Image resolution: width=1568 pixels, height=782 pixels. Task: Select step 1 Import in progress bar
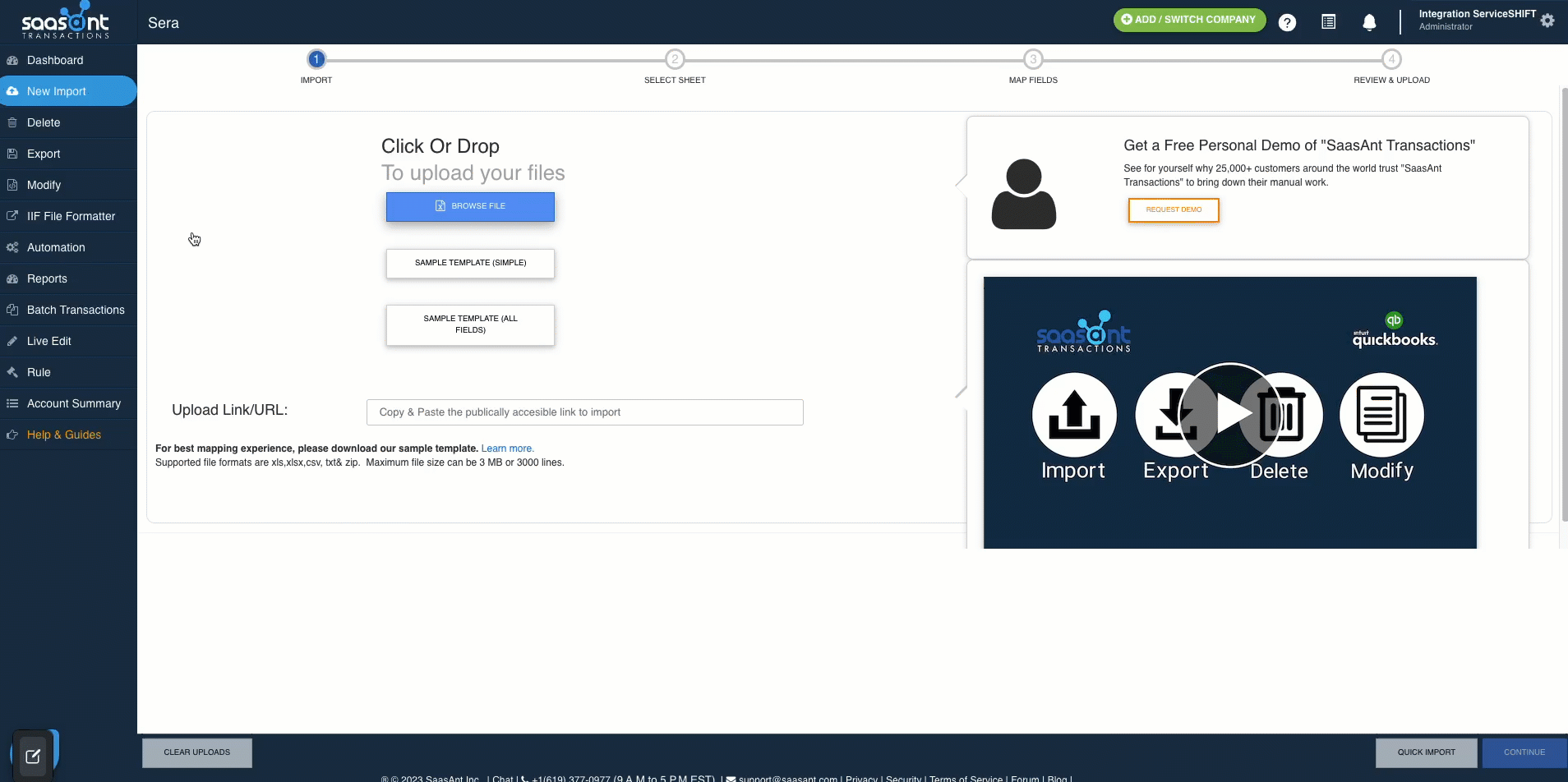click(x=316, y=59)
